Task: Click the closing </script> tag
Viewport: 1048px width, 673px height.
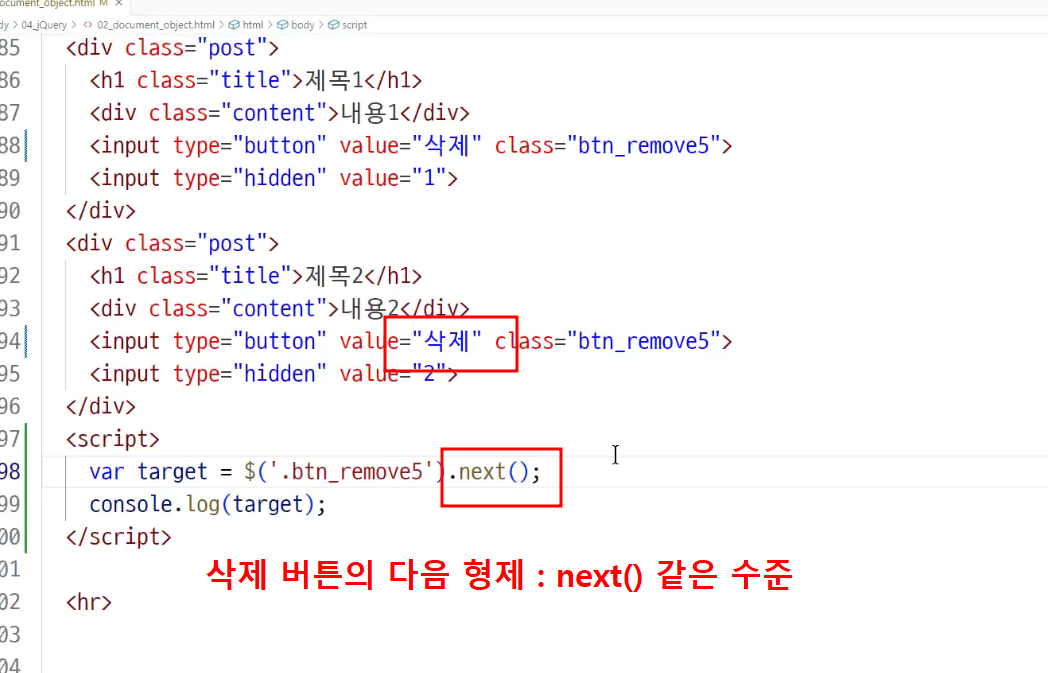Action: coord(118,537)
